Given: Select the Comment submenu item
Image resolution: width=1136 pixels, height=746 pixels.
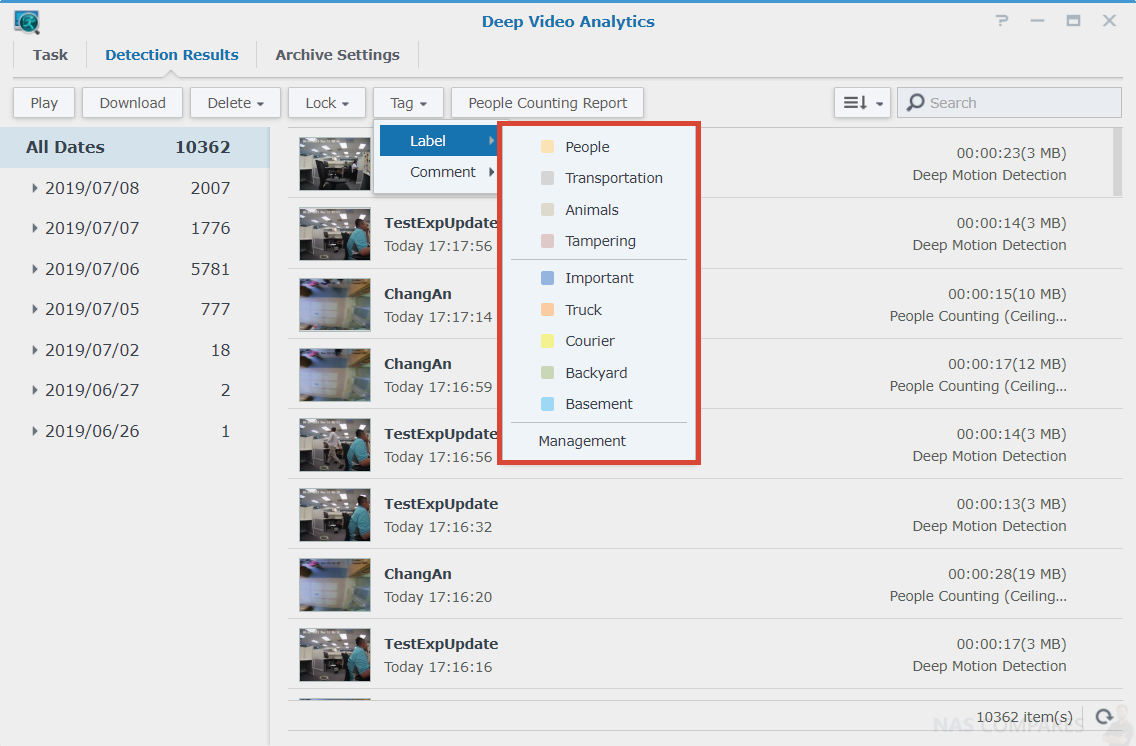Looking at the screenshot, I should (439, 172).
